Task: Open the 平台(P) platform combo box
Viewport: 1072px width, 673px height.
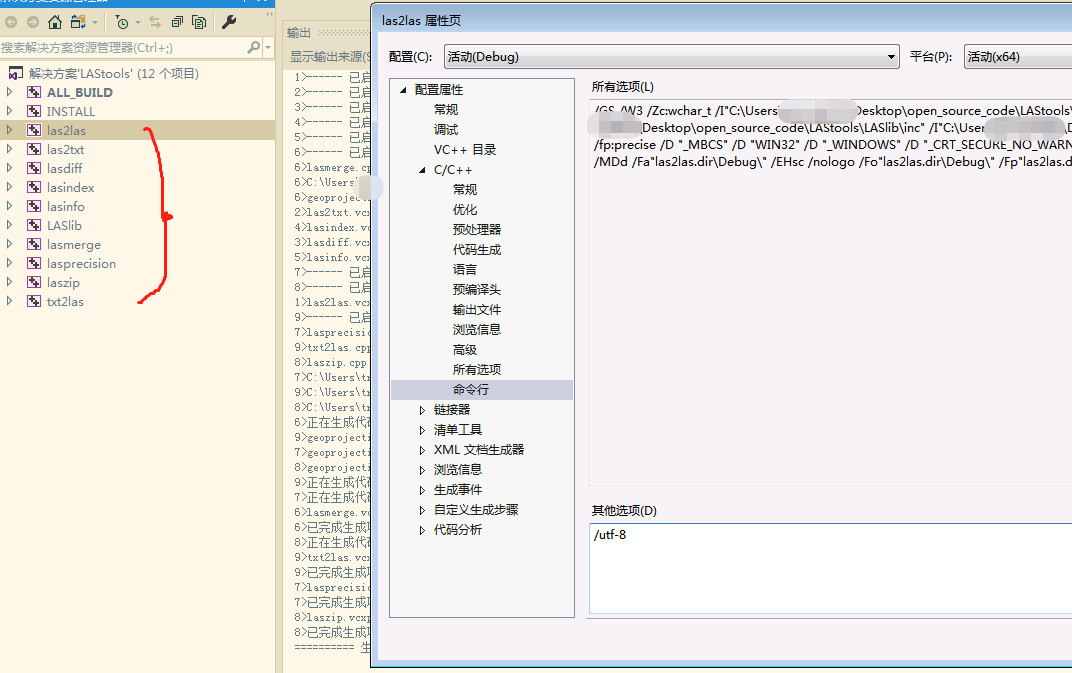Action: coord(1018,57)
